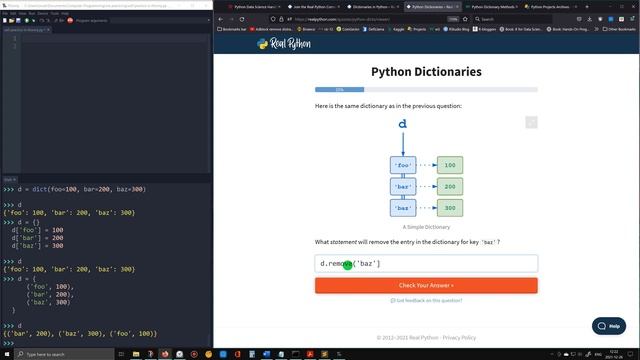Click Save icon in Thonny toolbar

click(x=18, y=20)
